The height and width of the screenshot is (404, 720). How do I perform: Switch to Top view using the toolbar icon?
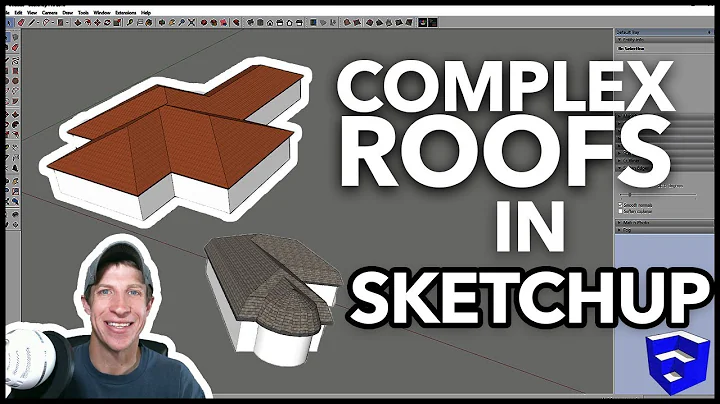click(260, 22)
